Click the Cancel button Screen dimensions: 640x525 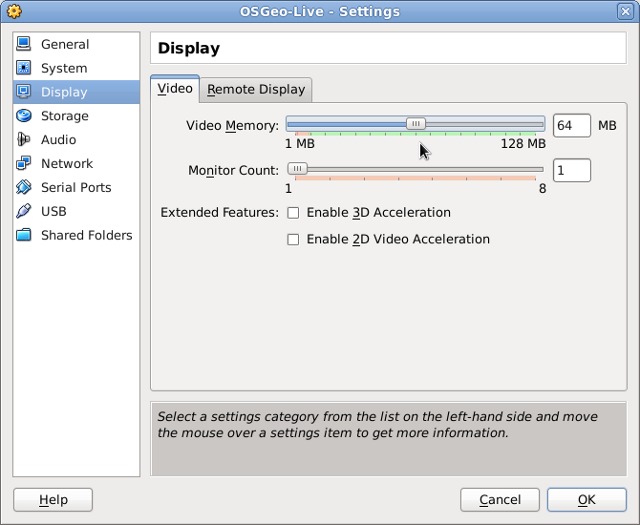500,500
